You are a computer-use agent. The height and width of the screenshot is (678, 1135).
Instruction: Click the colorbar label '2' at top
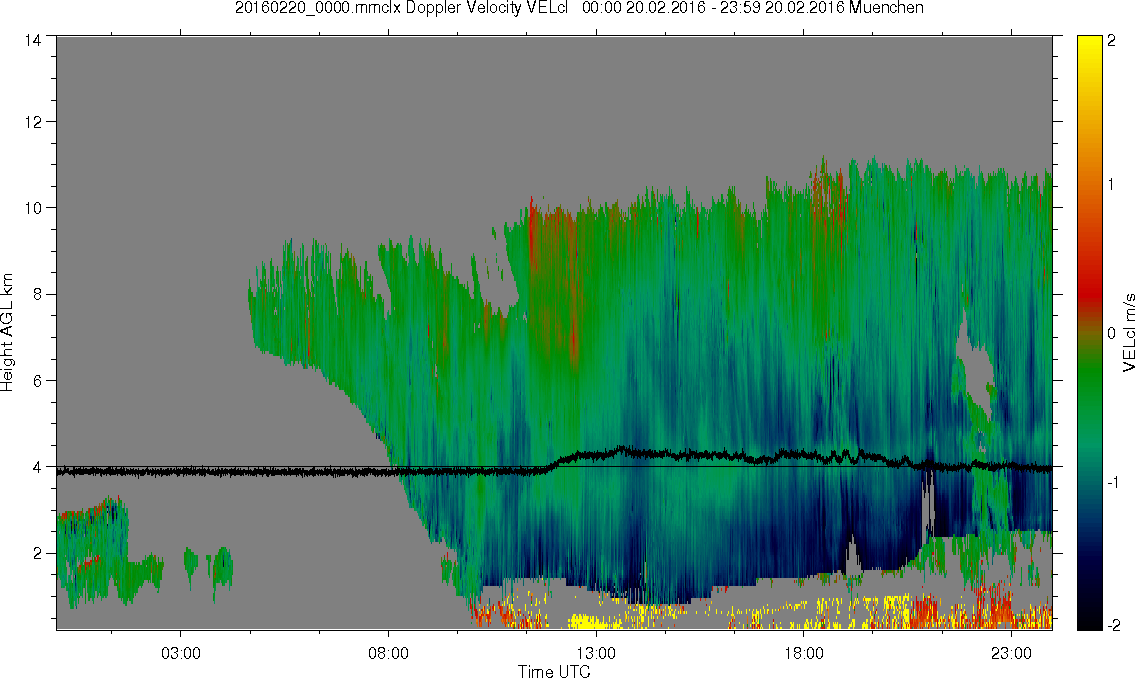coord(1111,41)
